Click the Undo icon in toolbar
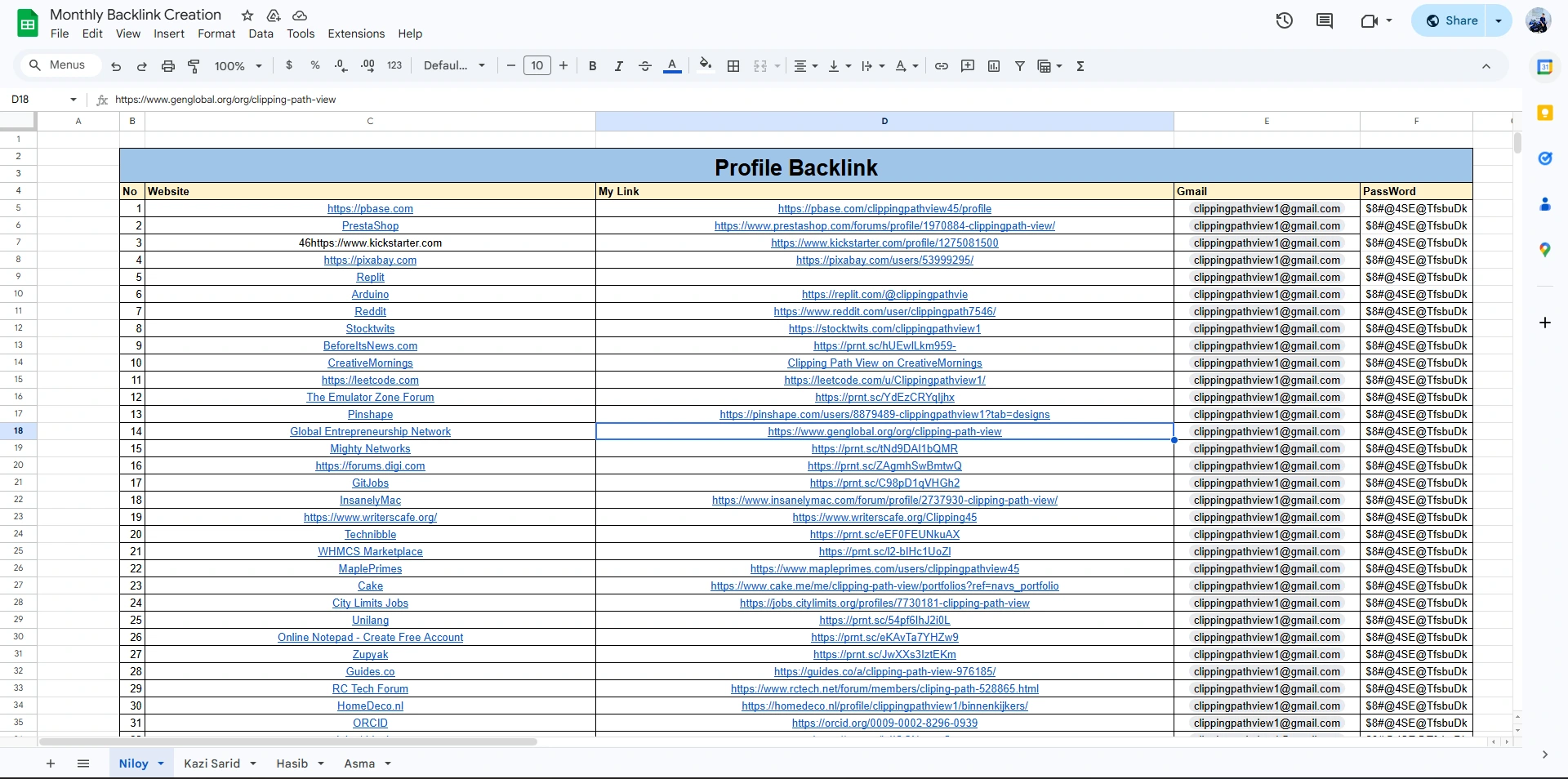This screenshot has height=779, width=1568. [x=116, y=66]
